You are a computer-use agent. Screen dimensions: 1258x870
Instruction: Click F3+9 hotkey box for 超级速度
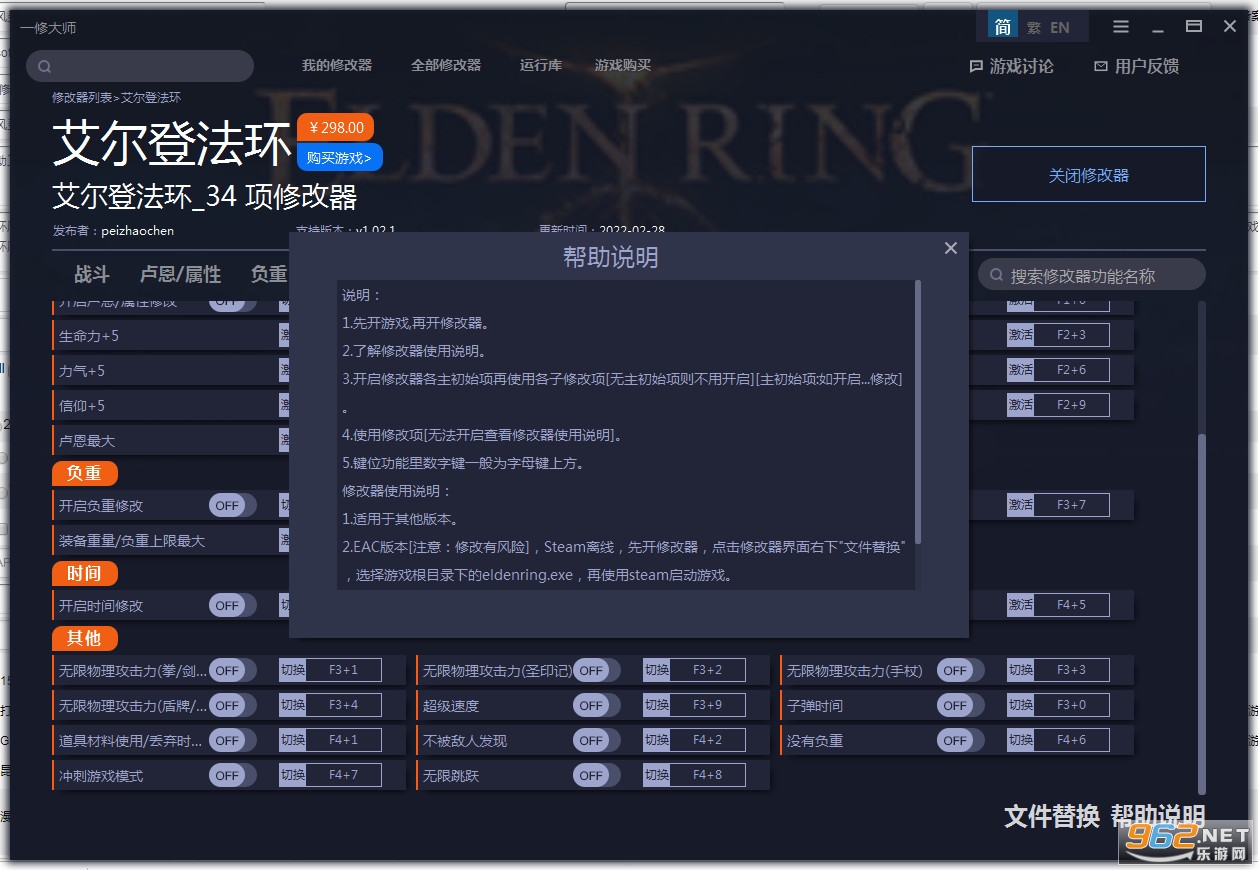(707, 705)
